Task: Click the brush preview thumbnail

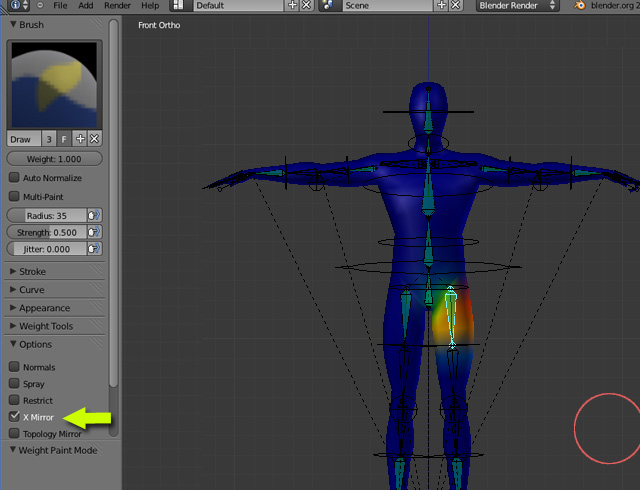Action: point(54,85)
